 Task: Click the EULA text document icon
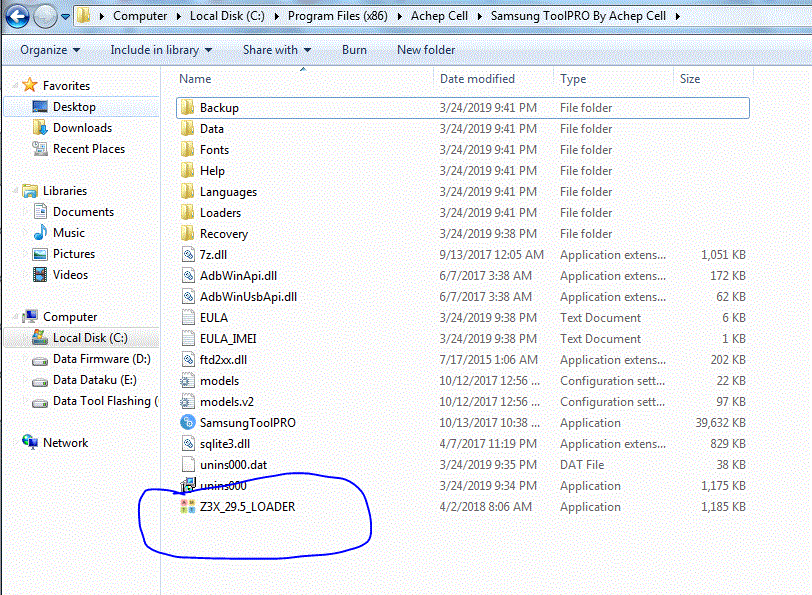pyautogui.click(x=188, y=317)
